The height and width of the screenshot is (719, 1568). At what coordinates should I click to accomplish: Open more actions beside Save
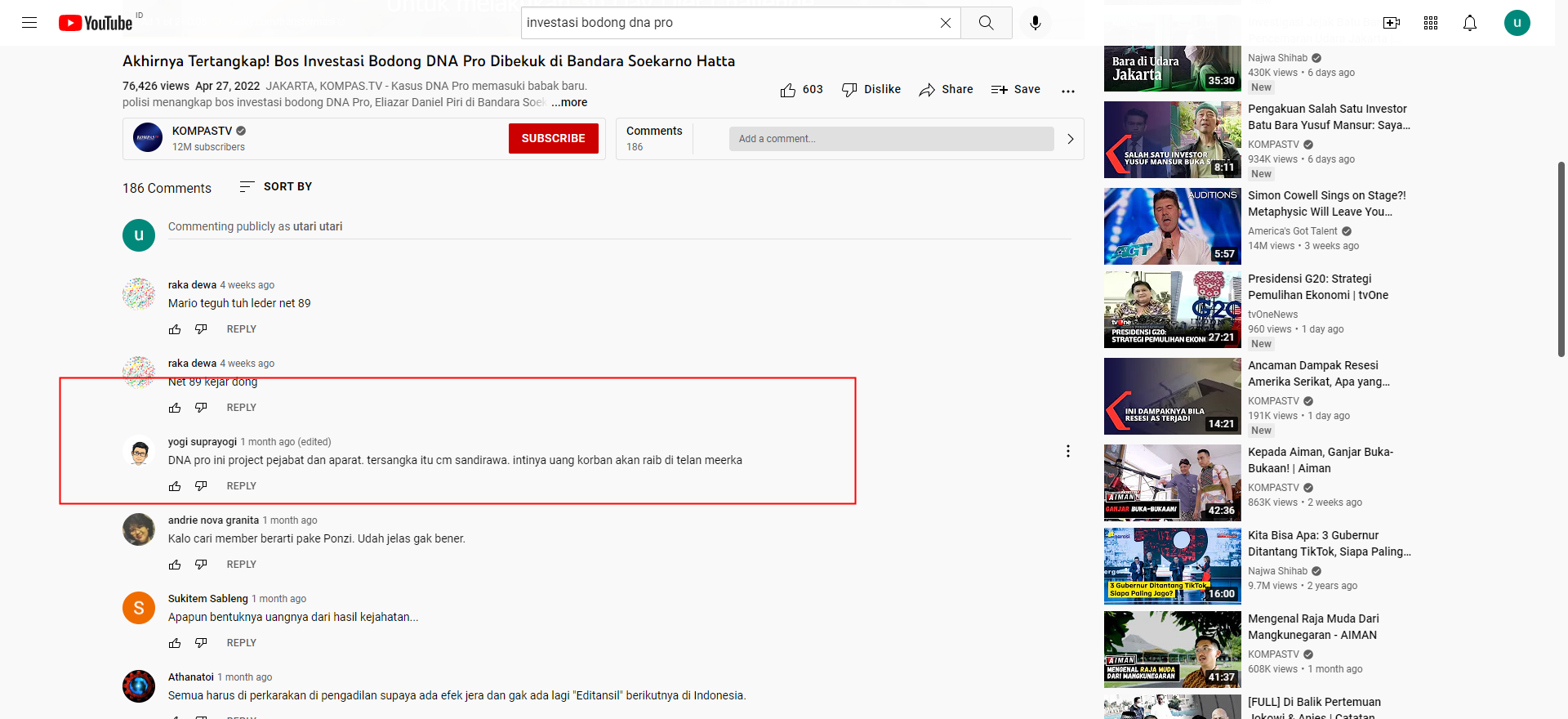click(1068, 91)
